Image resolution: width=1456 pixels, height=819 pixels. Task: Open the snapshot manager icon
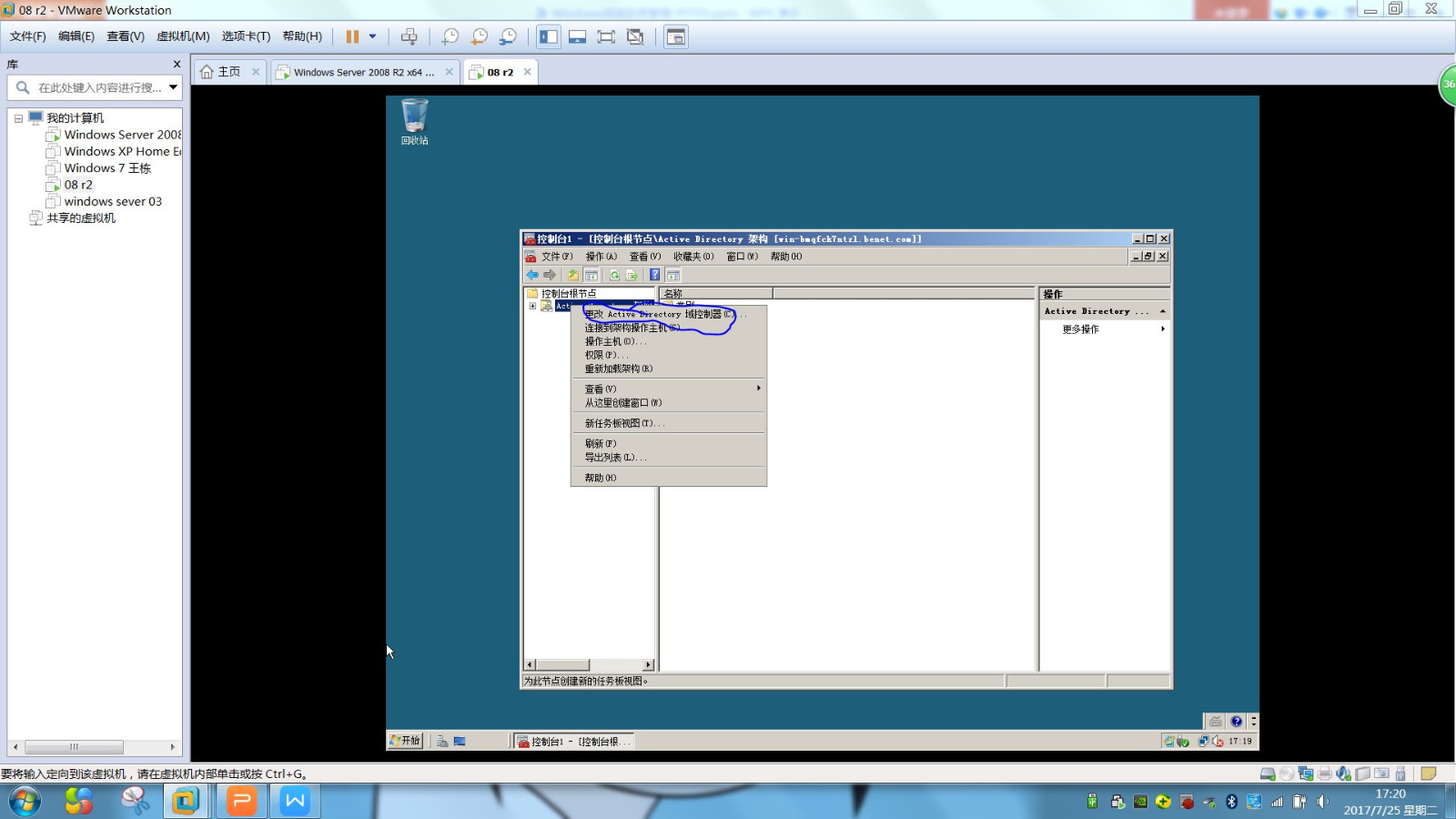click(x=509, y=36)
